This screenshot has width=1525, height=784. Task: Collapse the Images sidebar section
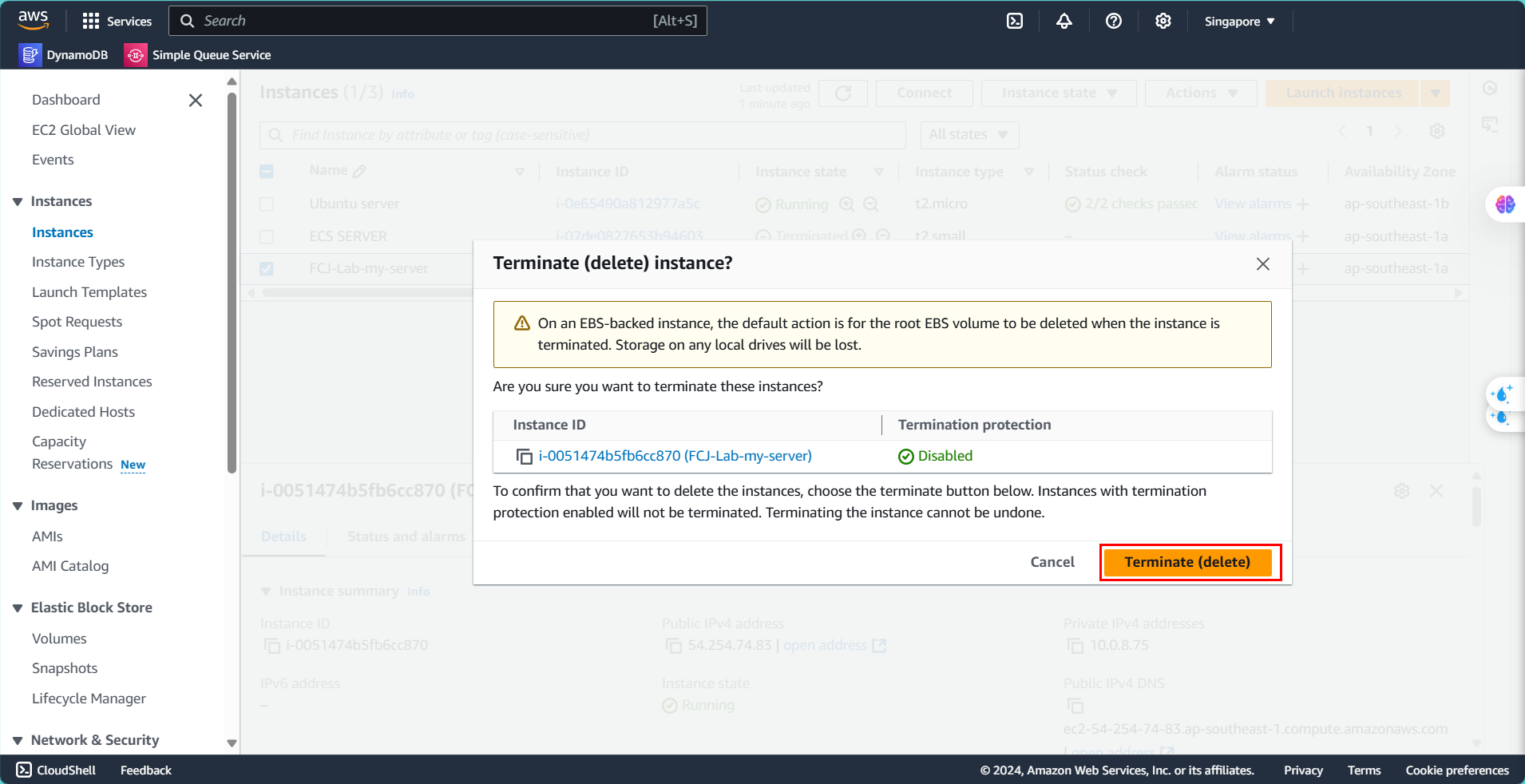pos(18,506)
